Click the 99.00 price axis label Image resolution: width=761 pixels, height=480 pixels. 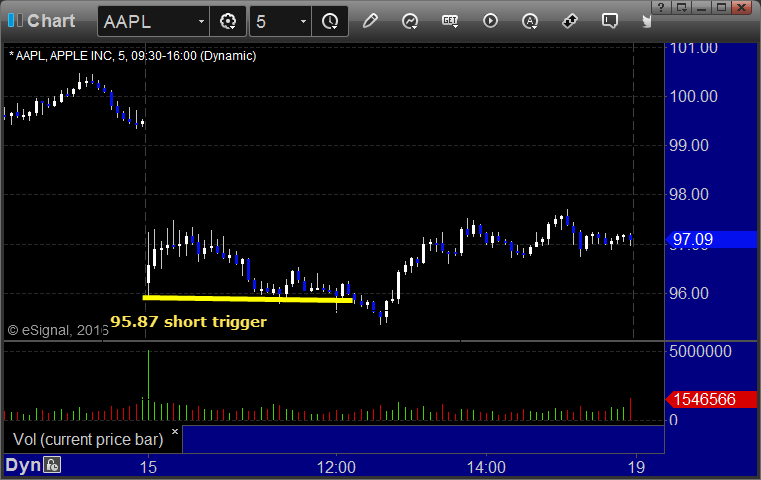(x=689, y=145)
